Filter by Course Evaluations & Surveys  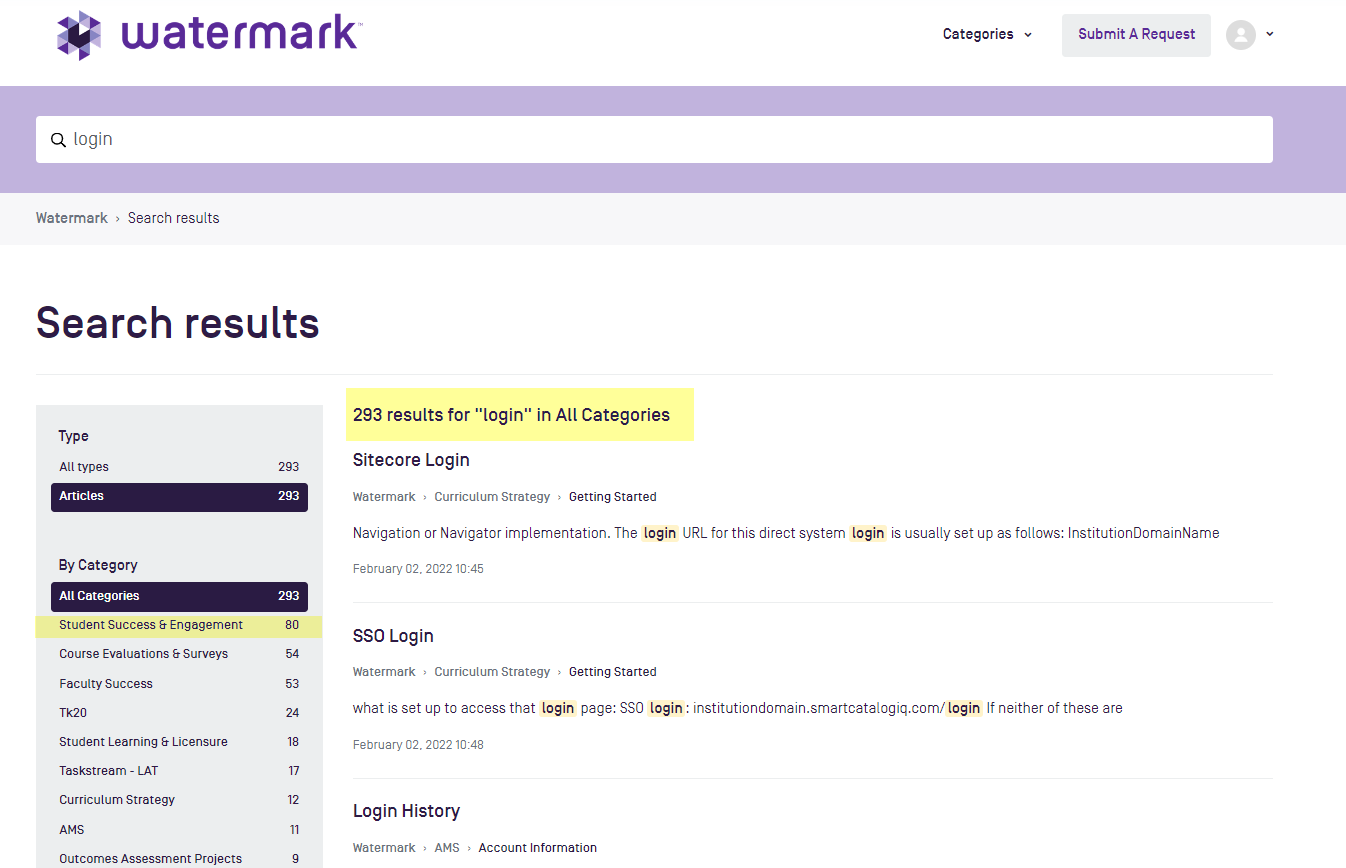coord(179,654)
